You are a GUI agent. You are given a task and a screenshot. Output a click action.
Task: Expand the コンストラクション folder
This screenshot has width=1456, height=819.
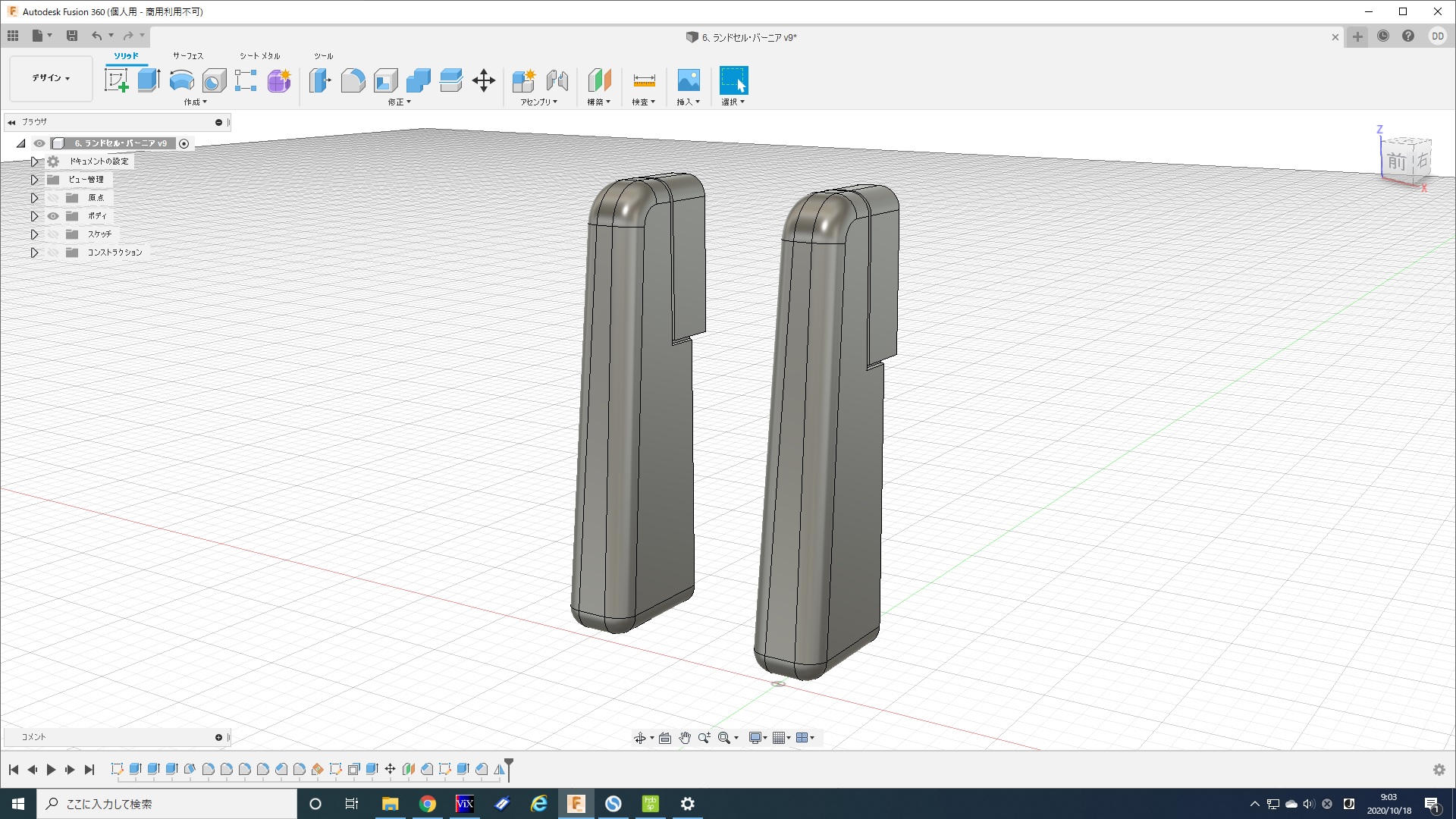34,253
